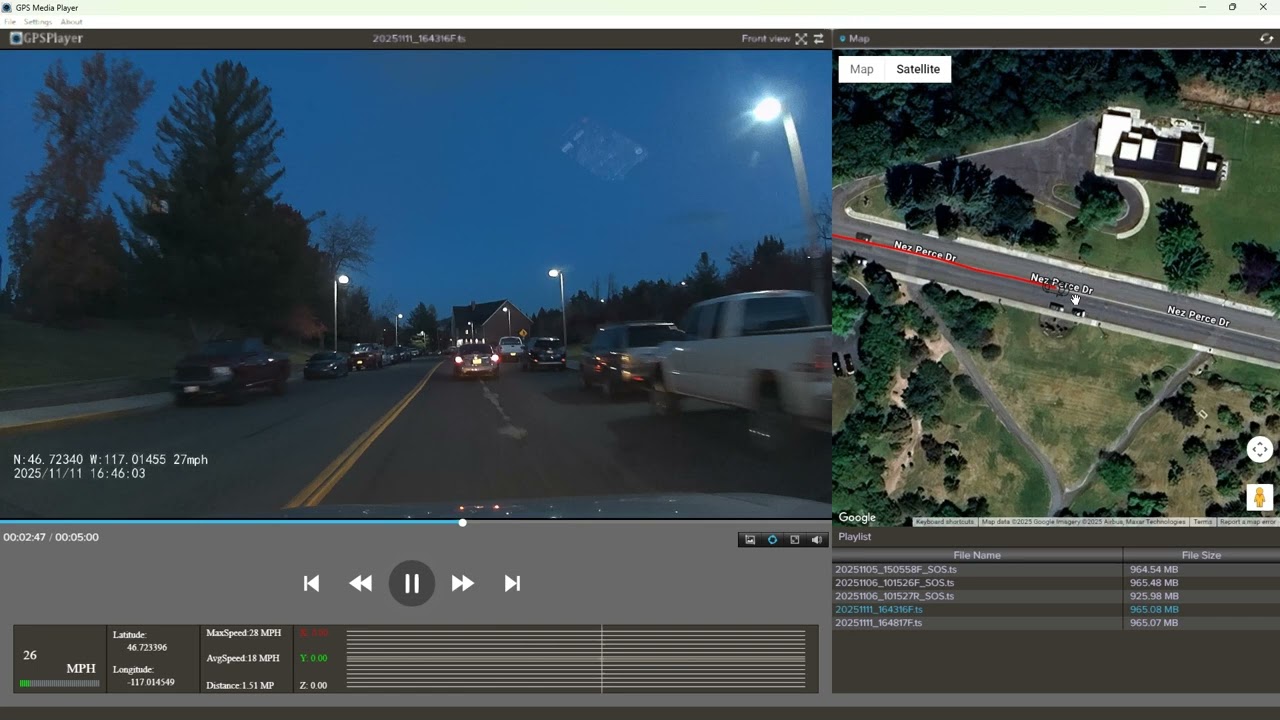Click the GPS Media Player title bar icon

pos(7,7)
